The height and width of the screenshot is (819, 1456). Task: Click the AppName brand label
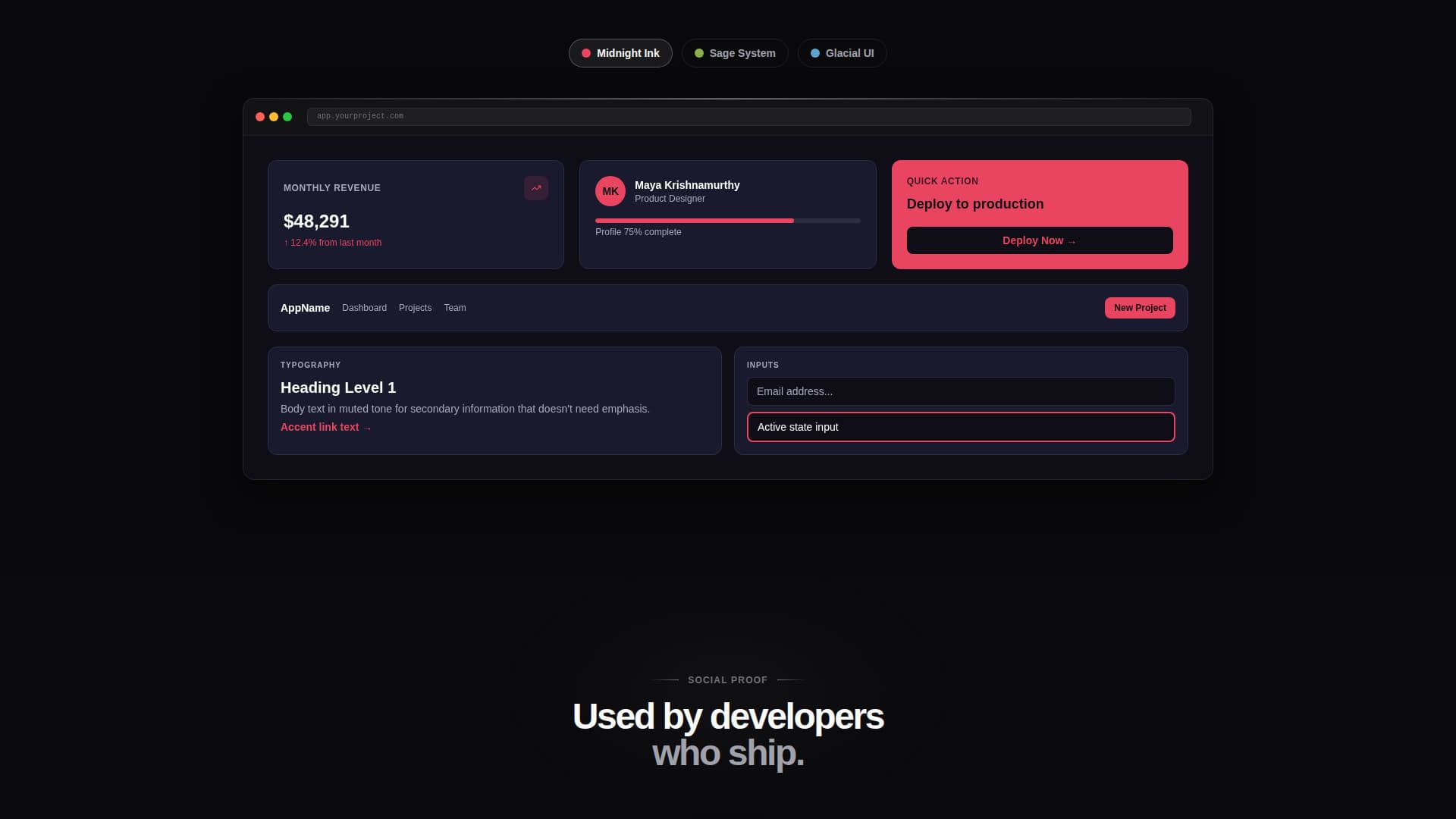[x=305, y=308]
